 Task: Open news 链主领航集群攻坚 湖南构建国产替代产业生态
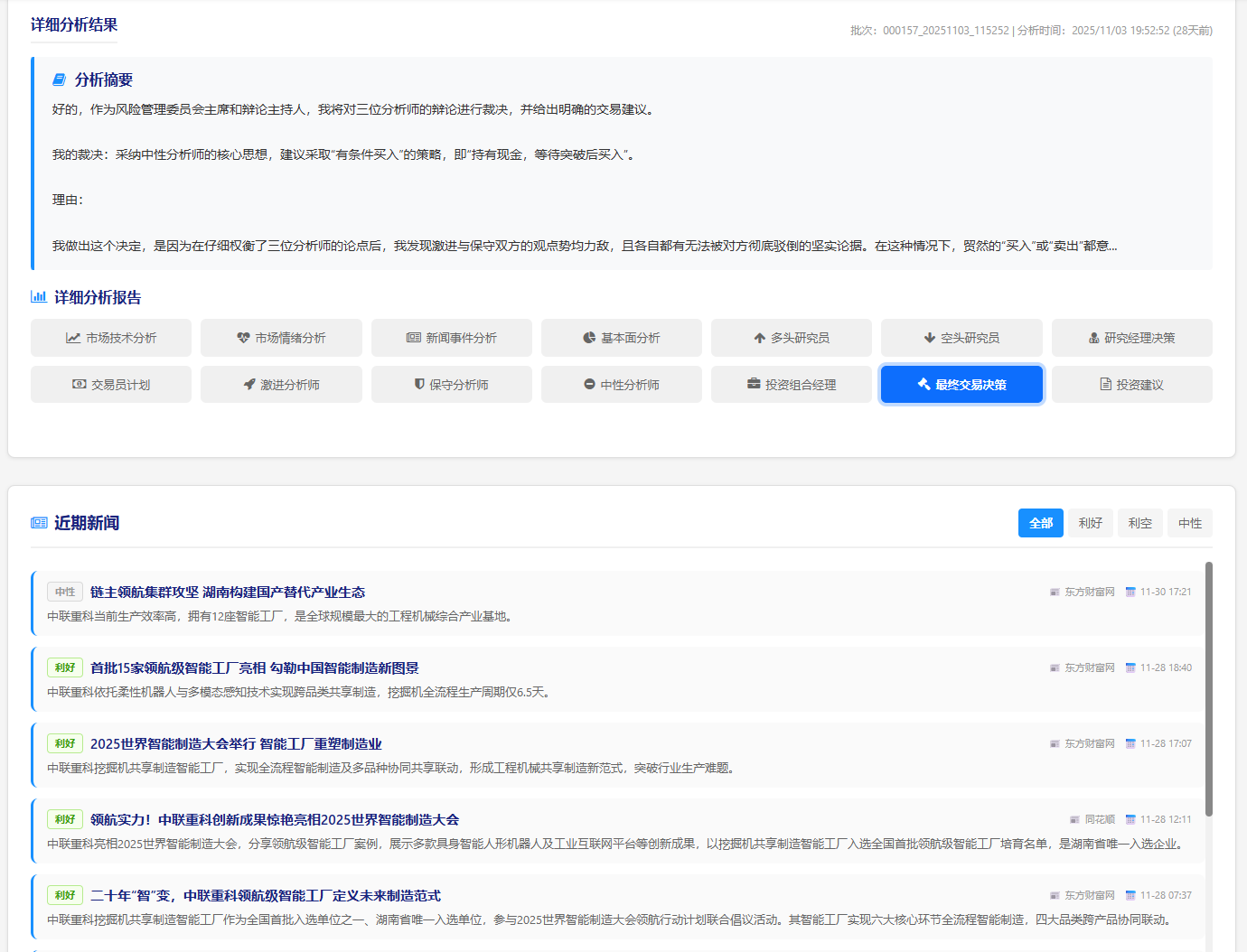228,593
